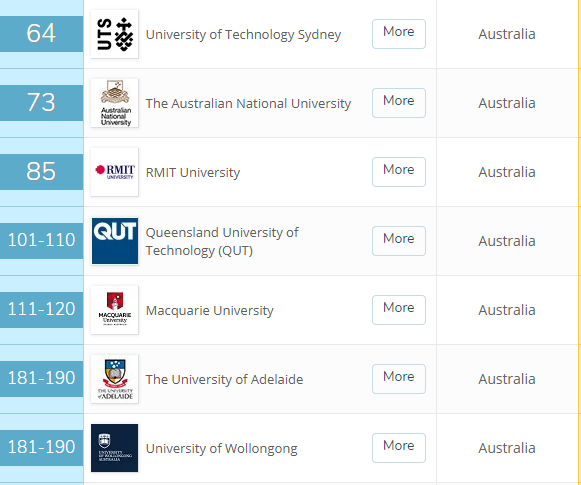Open More for Macquarie University
This screenshot has width=581, height=485.
(399, 310)
